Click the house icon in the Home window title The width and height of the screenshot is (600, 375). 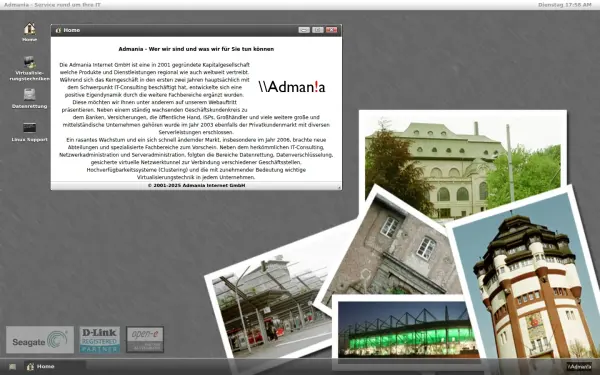(x=58, y=30)
